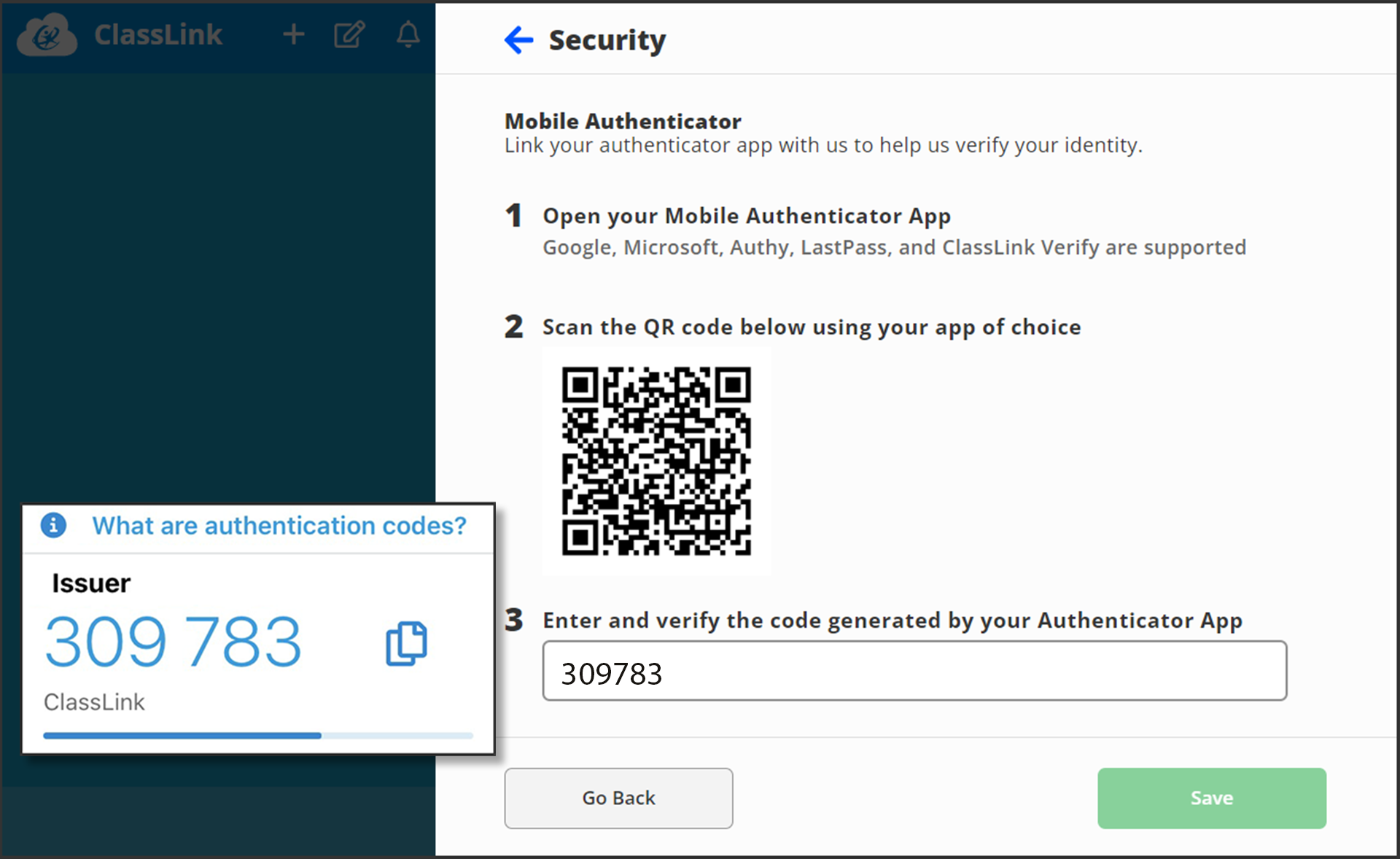Click the QR code image
Screen dimensions: 1400x859
click(x=656, y=461)
